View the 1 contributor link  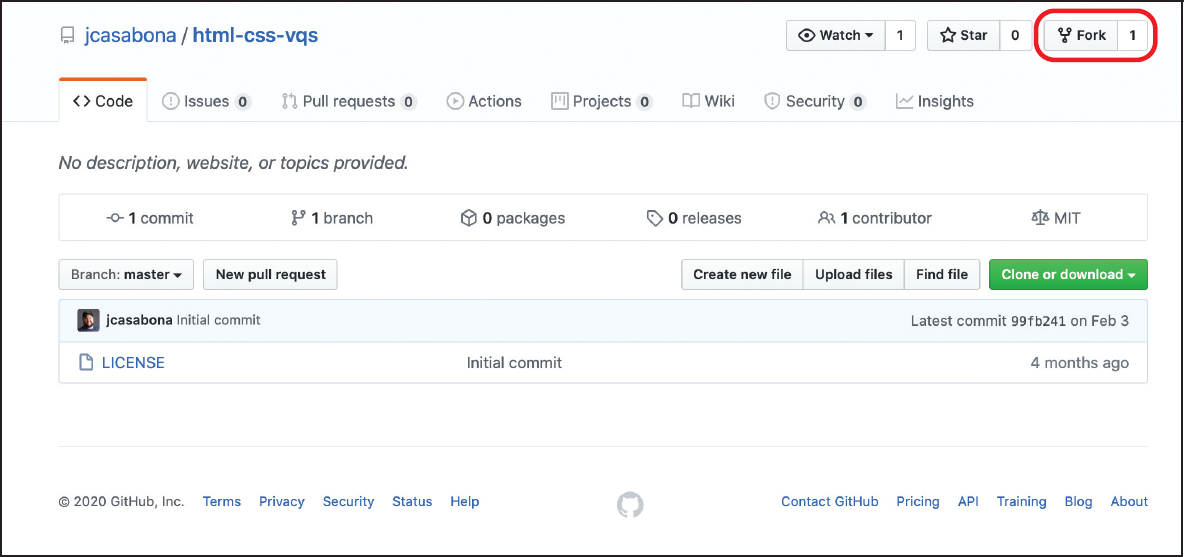tap(875, 218)
